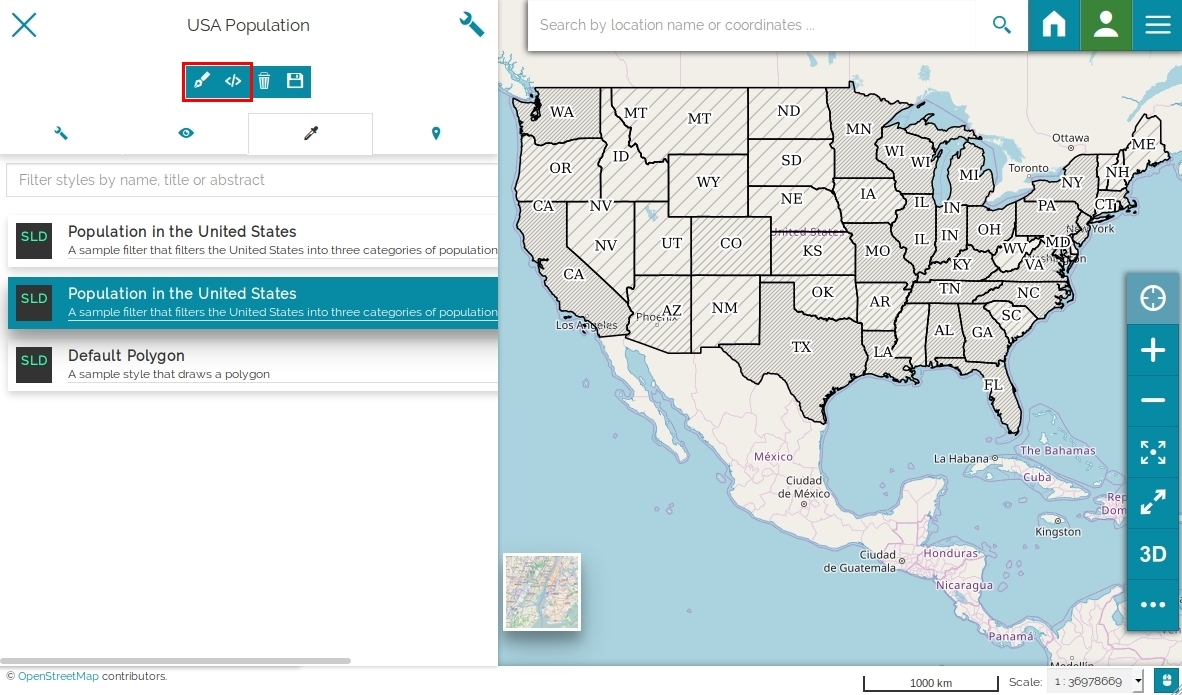Switch to the Display eye tab
The image size is (1182, 695).
pos(186,133)
